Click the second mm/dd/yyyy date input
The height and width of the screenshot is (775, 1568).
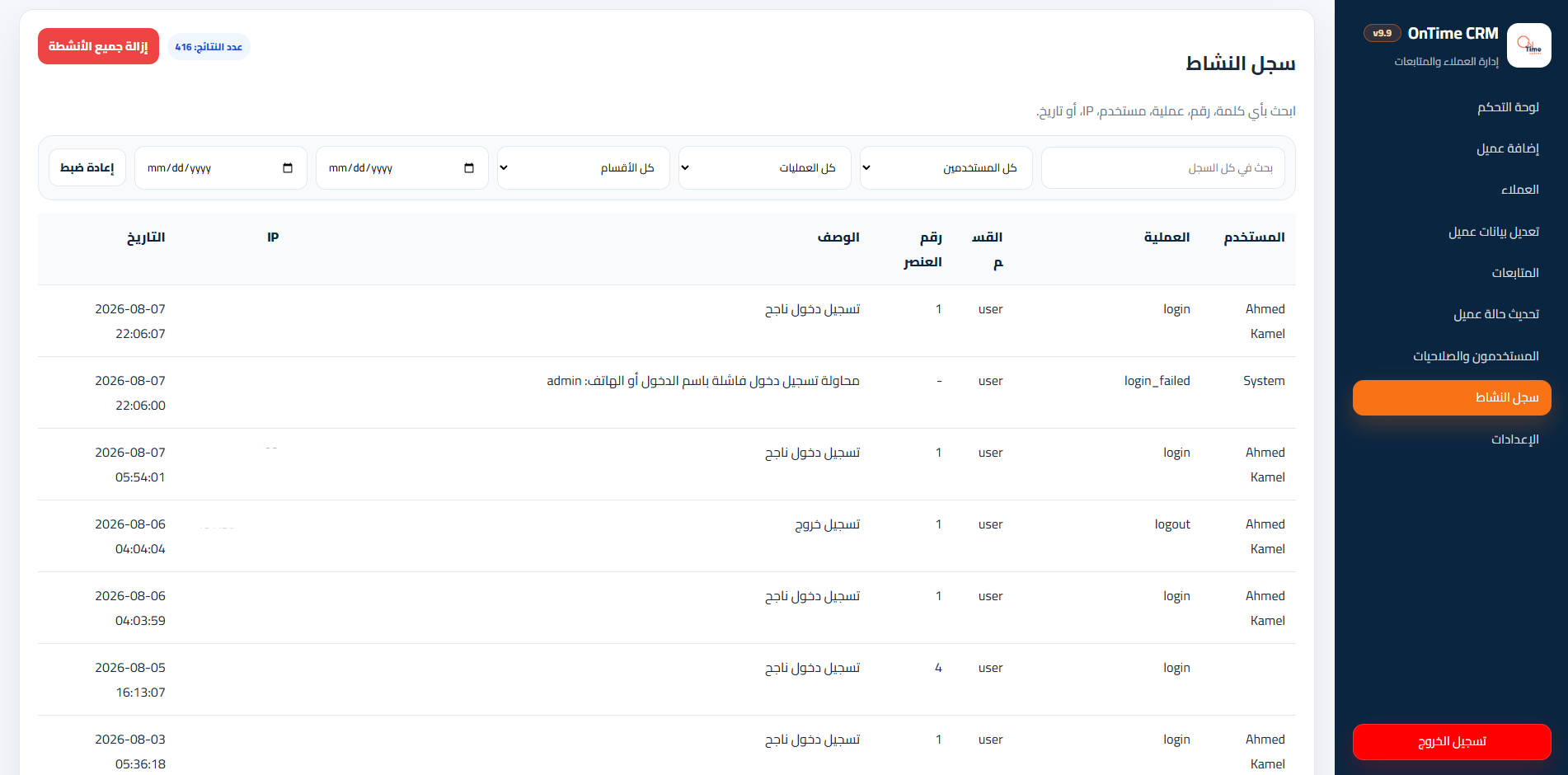click(221, 168)
